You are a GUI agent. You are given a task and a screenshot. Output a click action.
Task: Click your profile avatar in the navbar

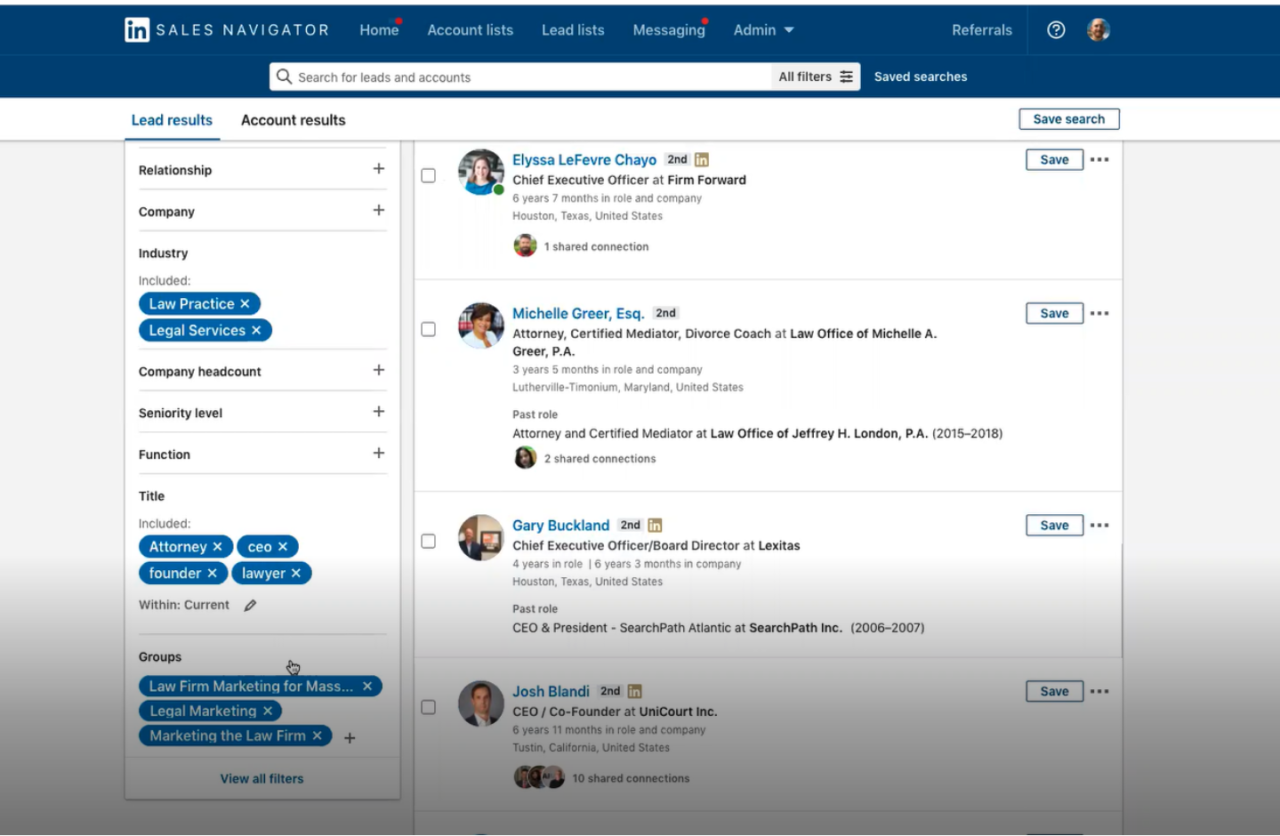point(1097,30)
